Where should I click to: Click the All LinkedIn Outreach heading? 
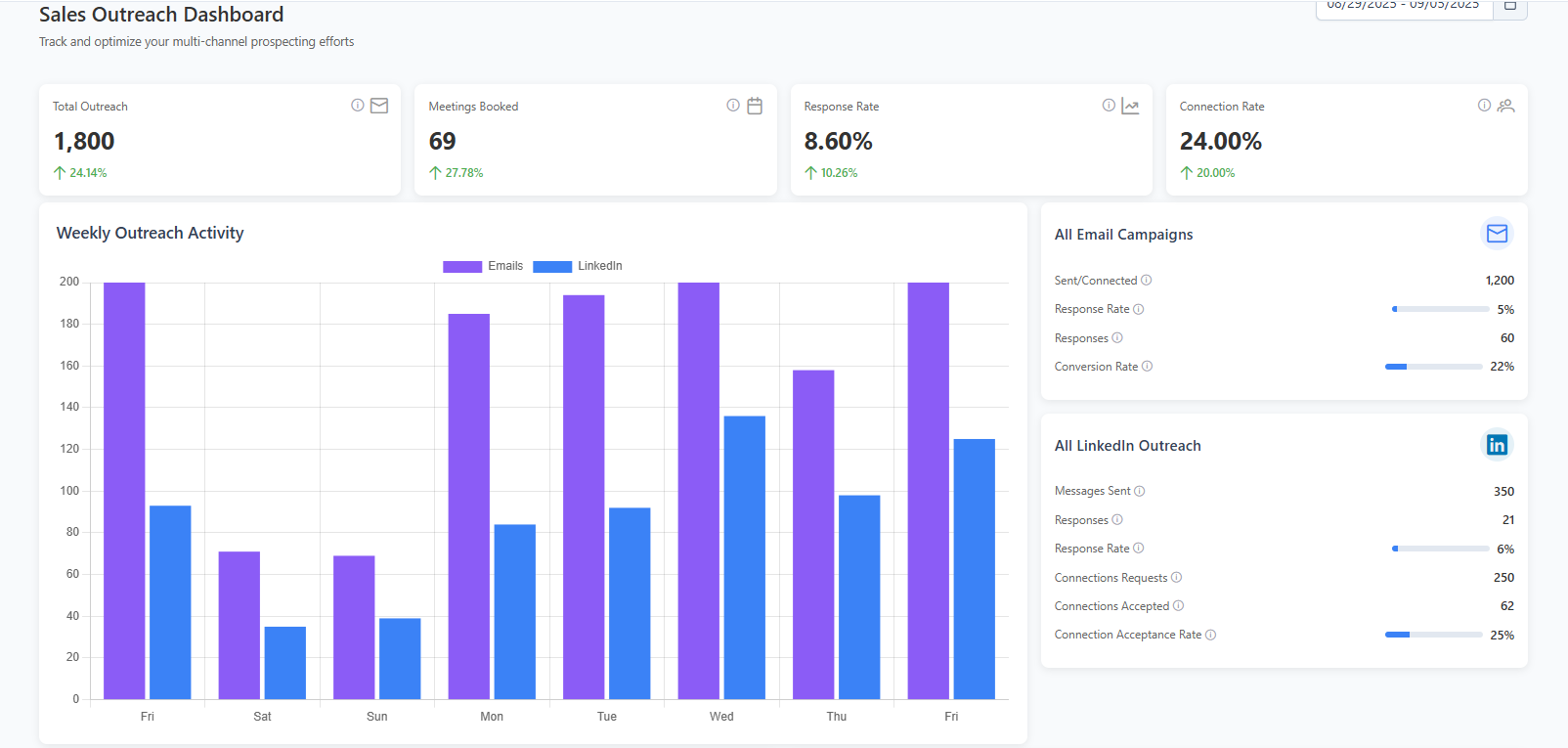pyautogui.click(x=1128, y=446)
